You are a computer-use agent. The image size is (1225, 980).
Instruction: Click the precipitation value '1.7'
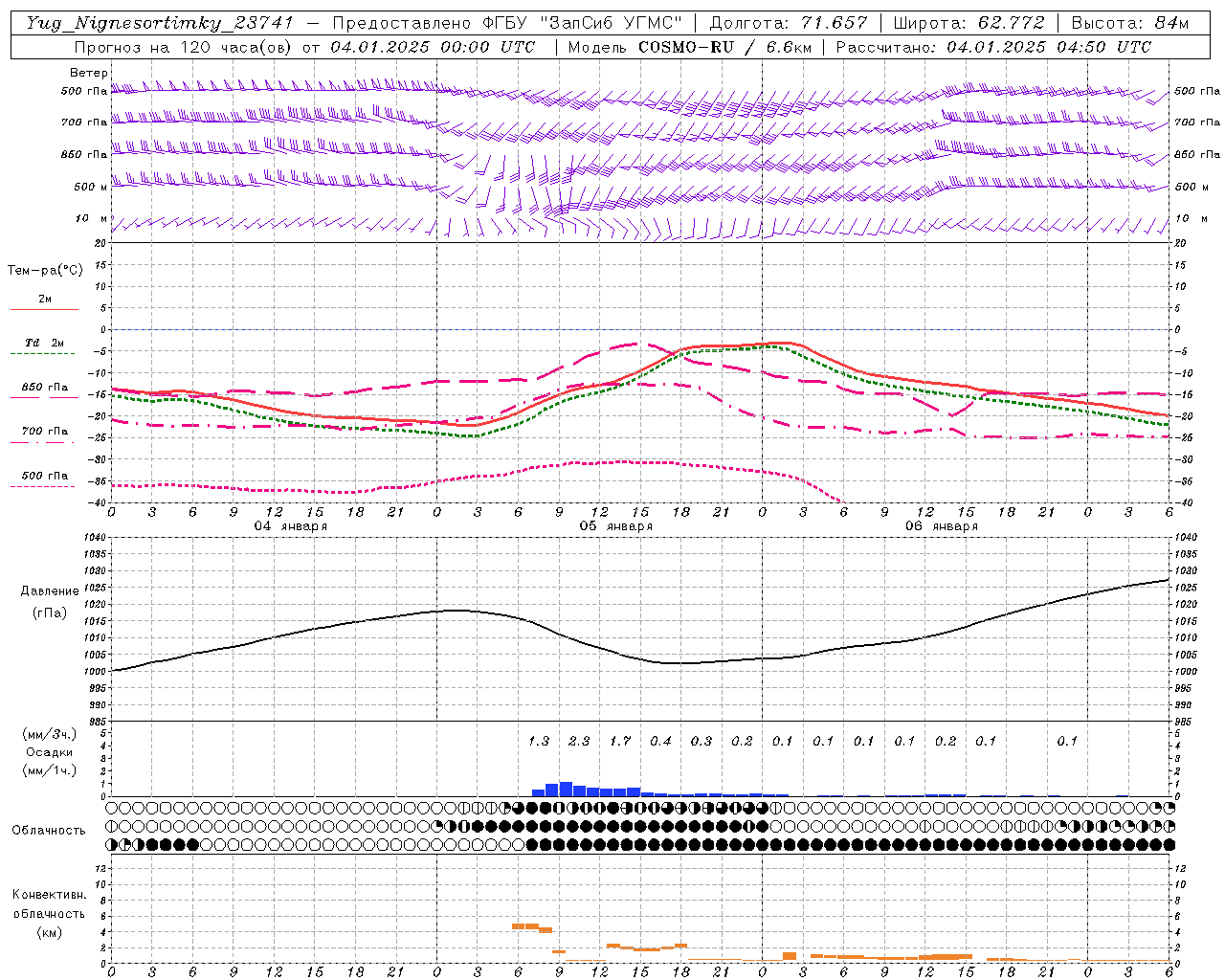(620, 741)
